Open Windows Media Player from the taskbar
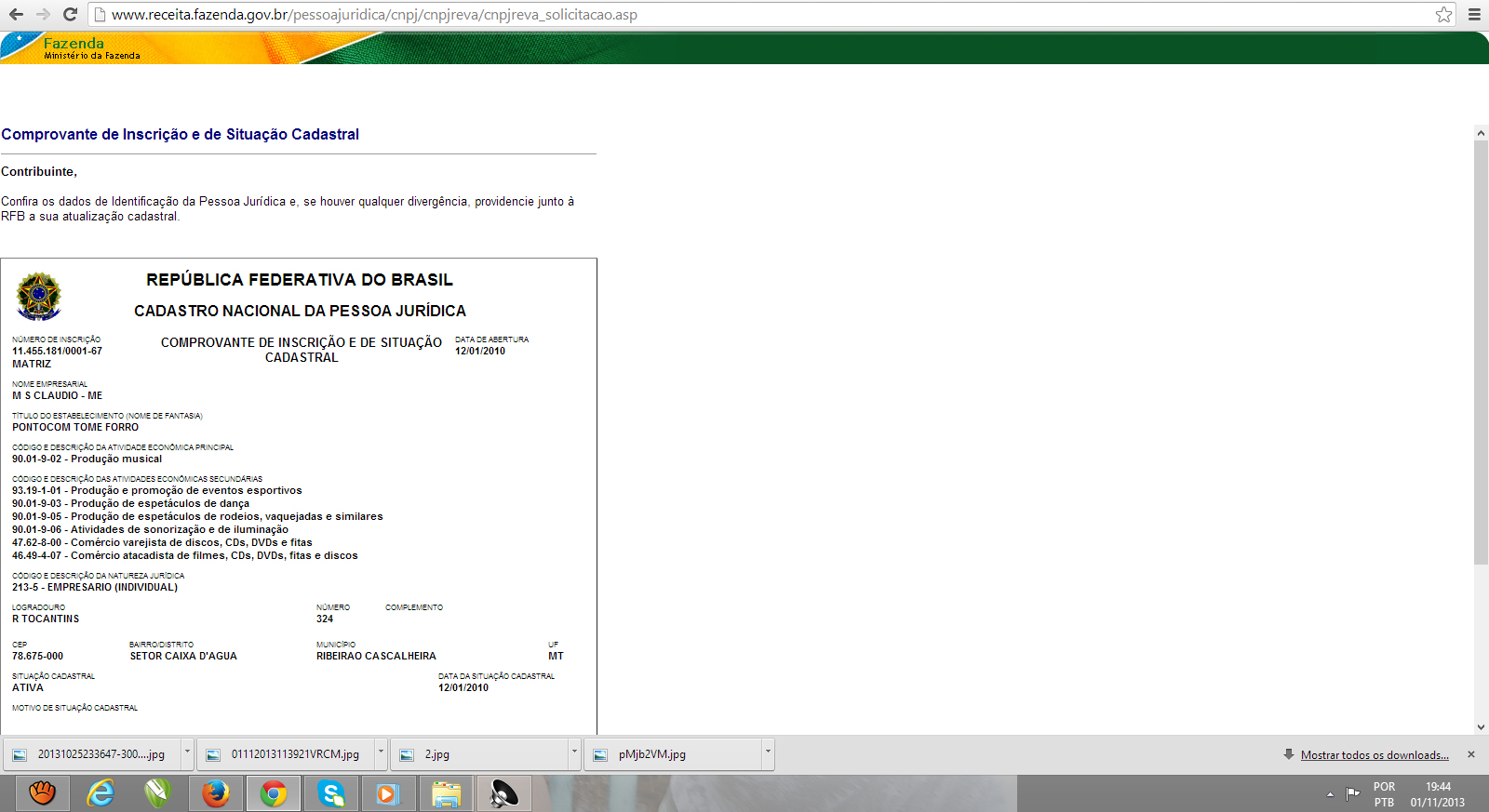This screenshot has width=1489, height=812. [x=388, y=793]
